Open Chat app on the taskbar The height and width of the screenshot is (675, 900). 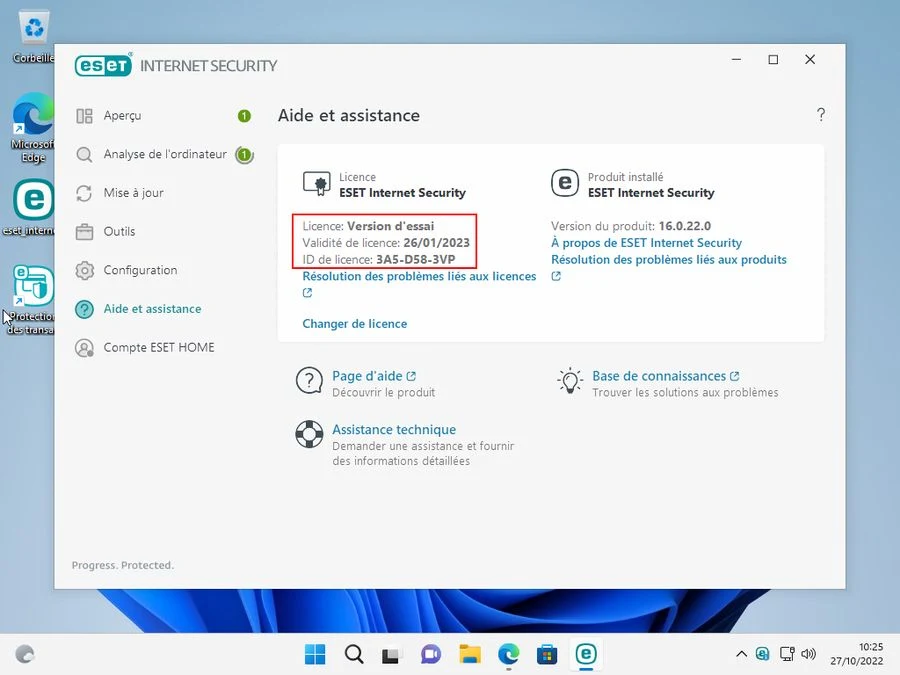(x=430, y=654)
